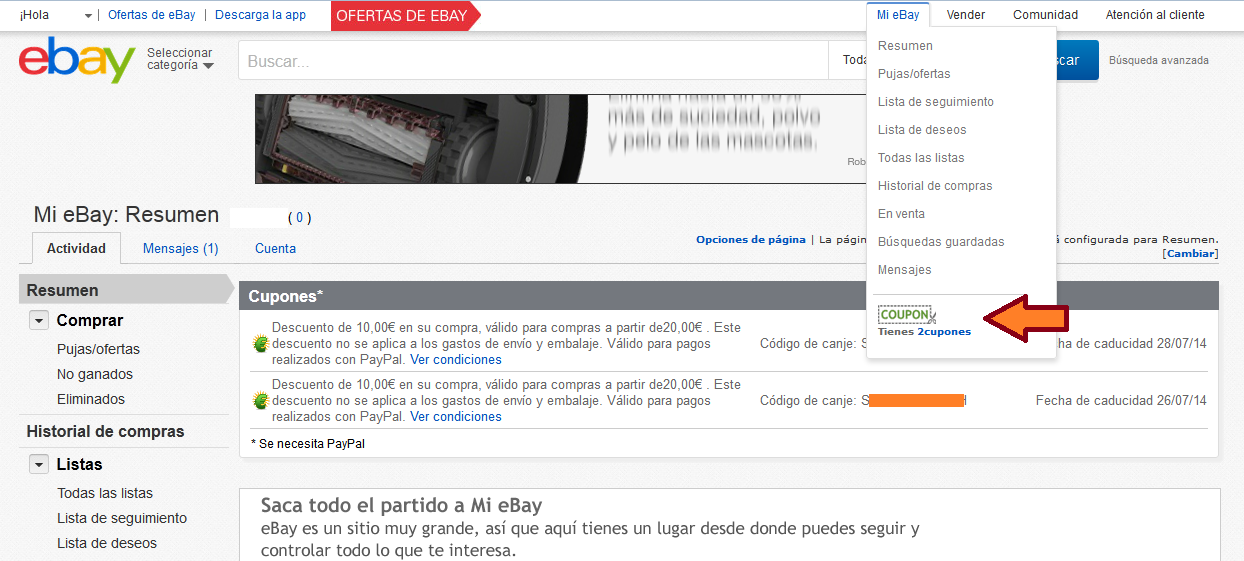Open Ver condiciones for the 26/07/14 coupon
This screenshot has height=561, width=1244.
pos(456,416)
